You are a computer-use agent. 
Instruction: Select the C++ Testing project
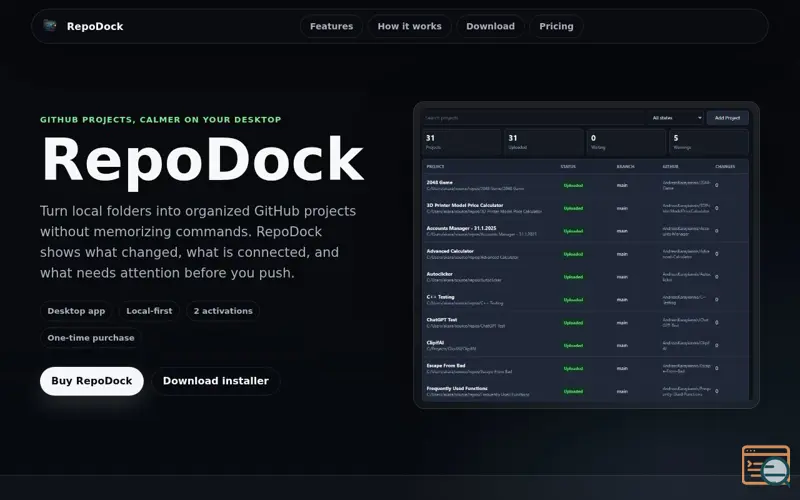click(585, 299)
